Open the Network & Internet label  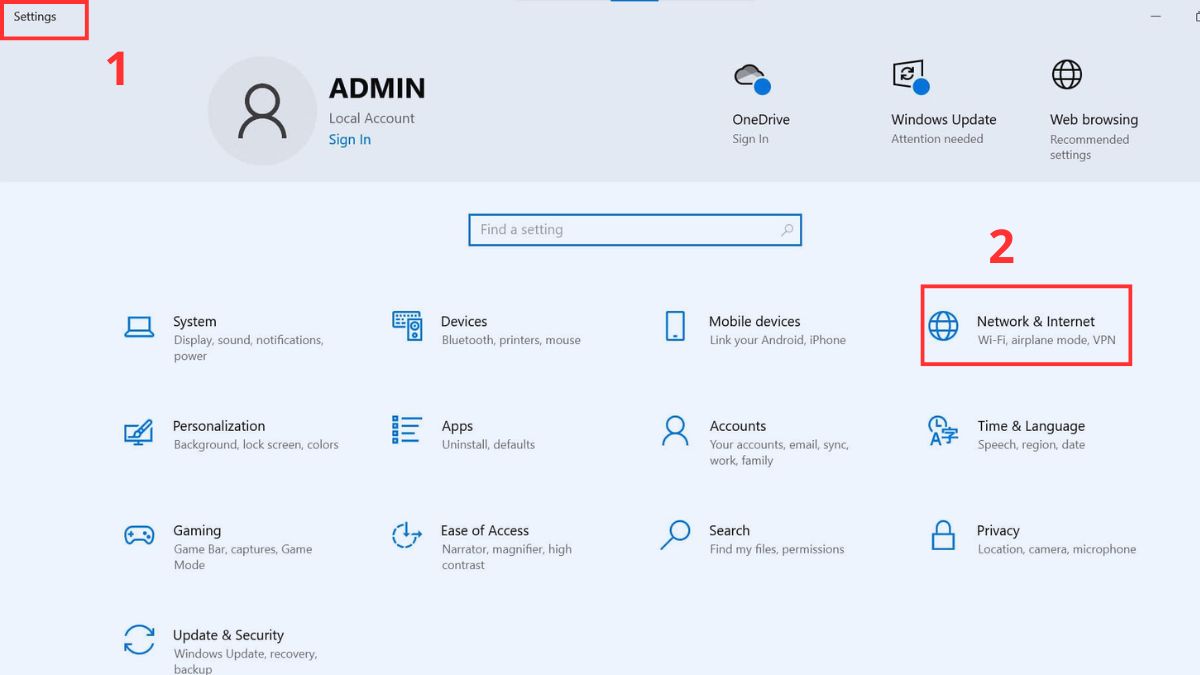click(x=1036, y=321)
